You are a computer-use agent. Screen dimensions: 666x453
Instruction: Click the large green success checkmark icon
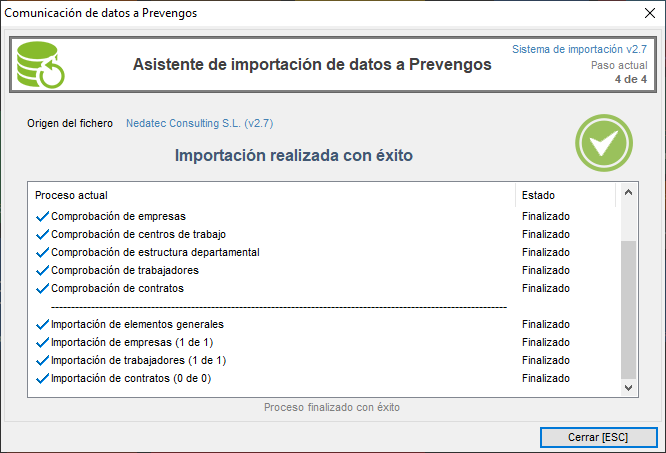pyautogui.click(x=603, y=142)
